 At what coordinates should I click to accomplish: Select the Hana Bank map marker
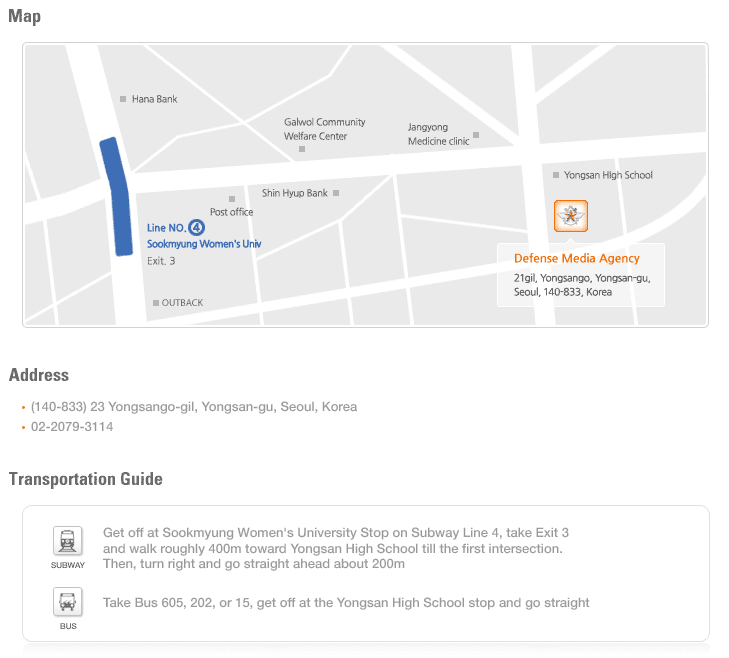[x=123, y=99]
